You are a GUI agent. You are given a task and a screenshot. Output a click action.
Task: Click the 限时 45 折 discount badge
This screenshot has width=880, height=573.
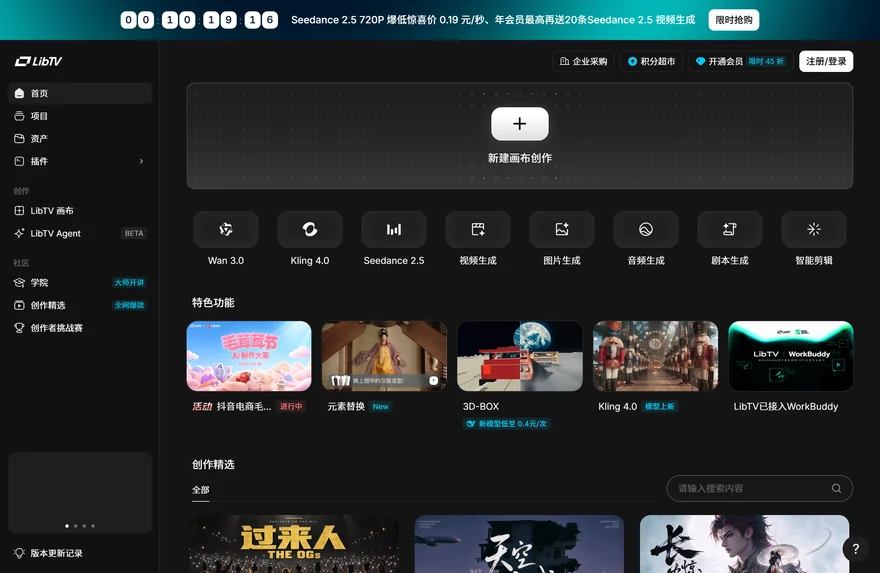[766, 61]
